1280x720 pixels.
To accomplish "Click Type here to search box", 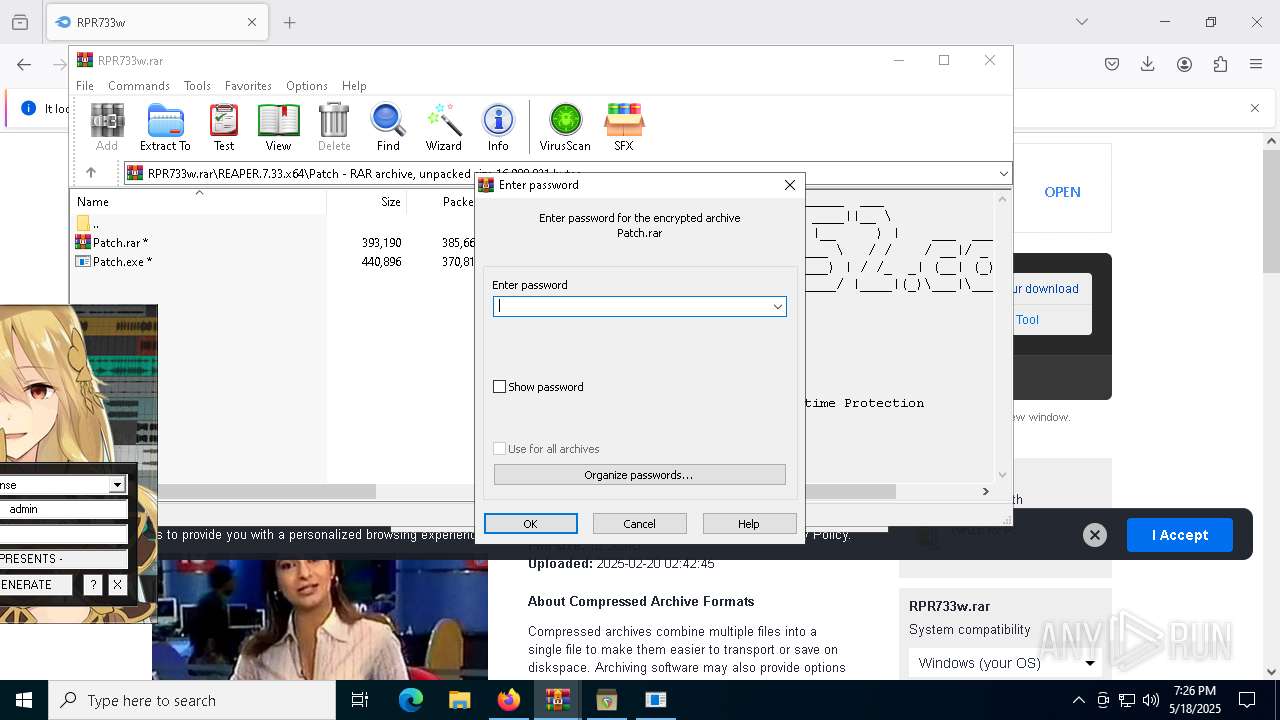I will pos(192,700).
